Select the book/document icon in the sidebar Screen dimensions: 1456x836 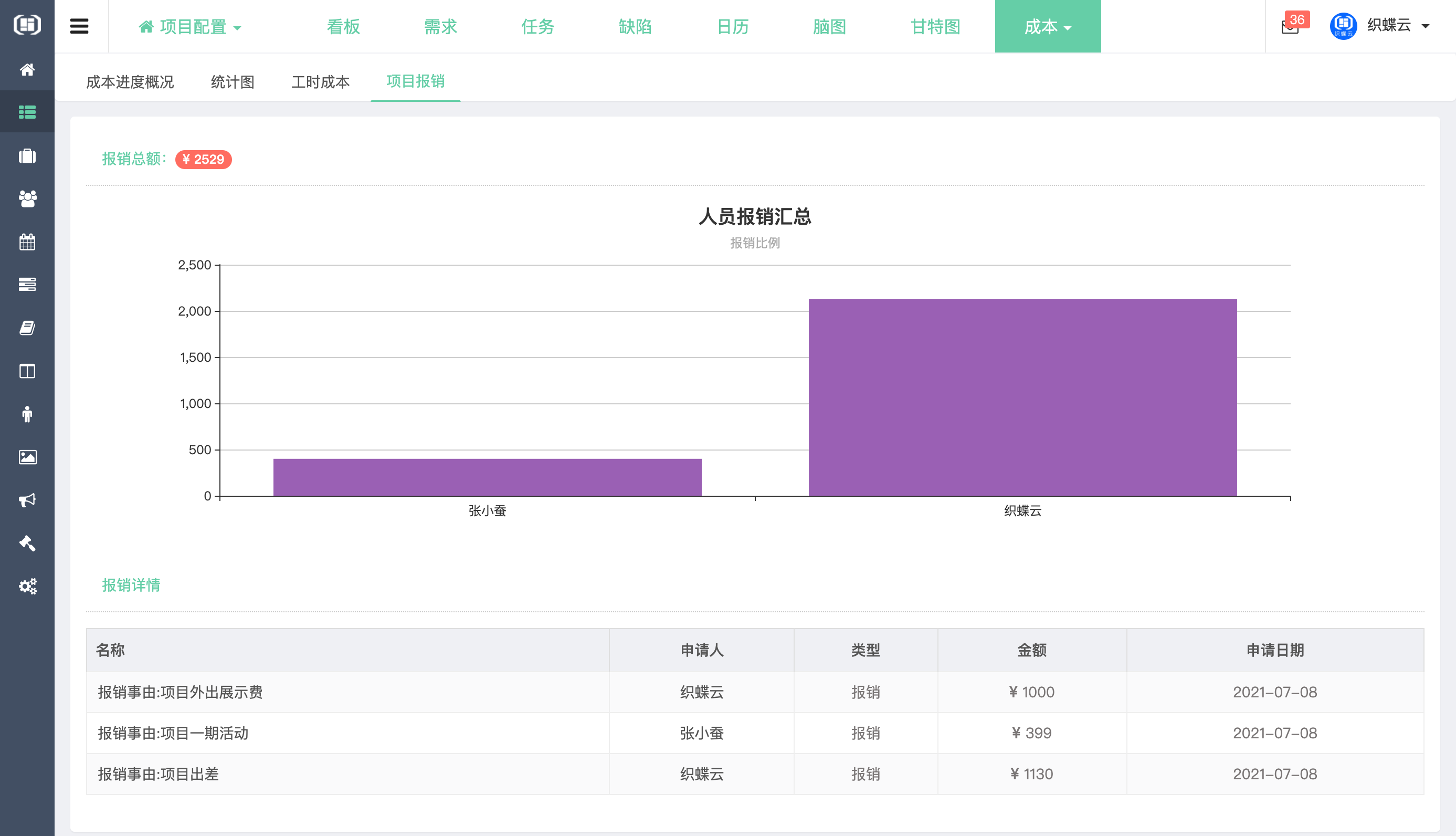click(27, 328)
